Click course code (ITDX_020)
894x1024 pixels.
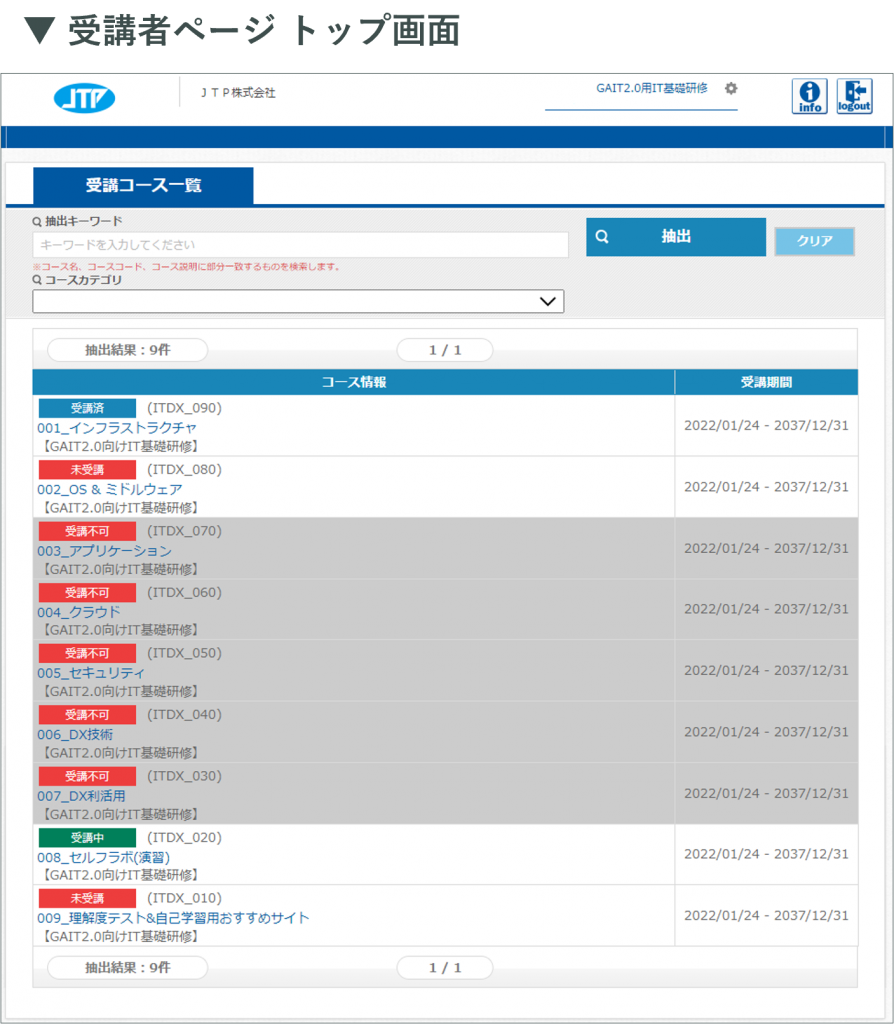184,837
